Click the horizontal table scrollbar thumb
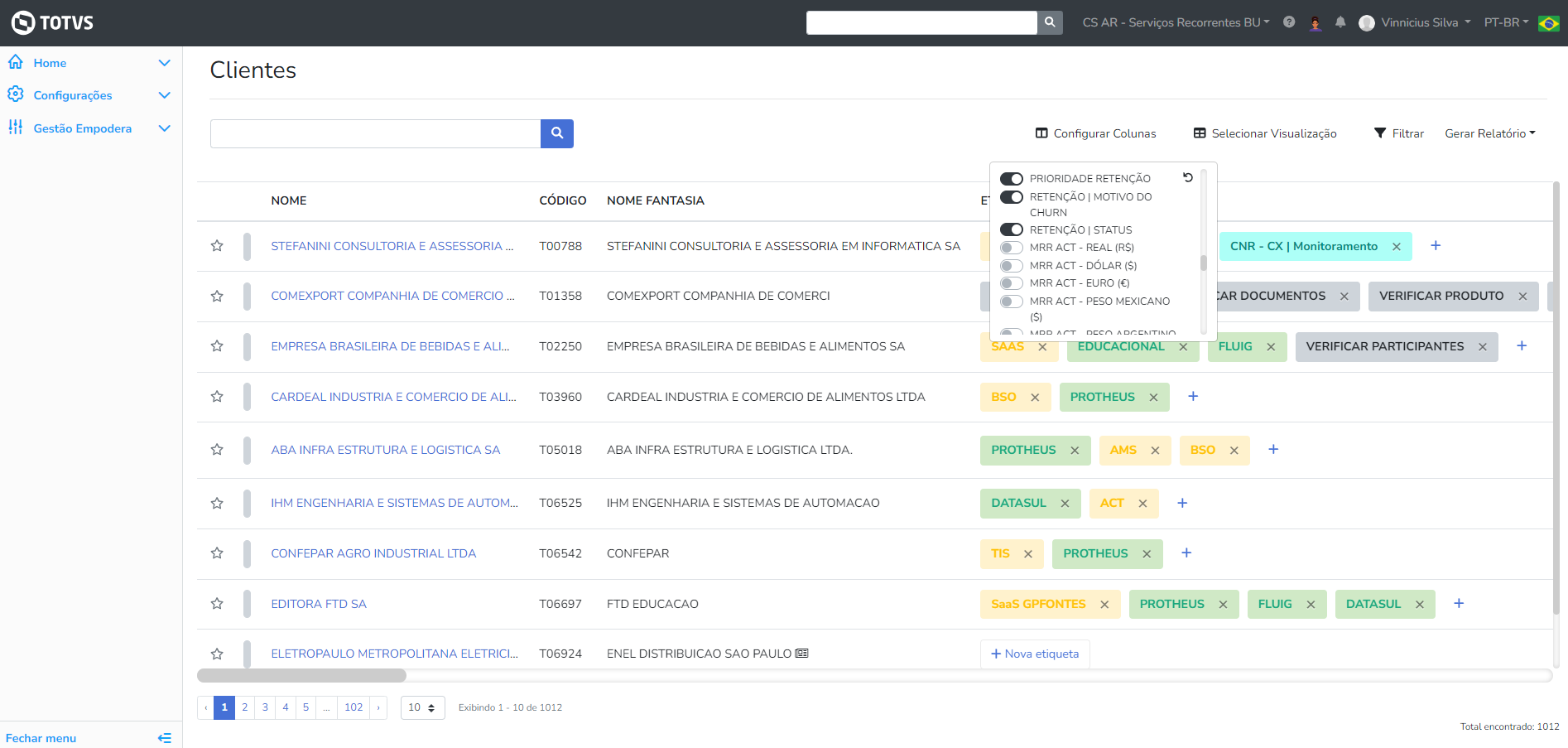Image resolution: width=1568 pixels, height=748 pixels. pos(301,676)
